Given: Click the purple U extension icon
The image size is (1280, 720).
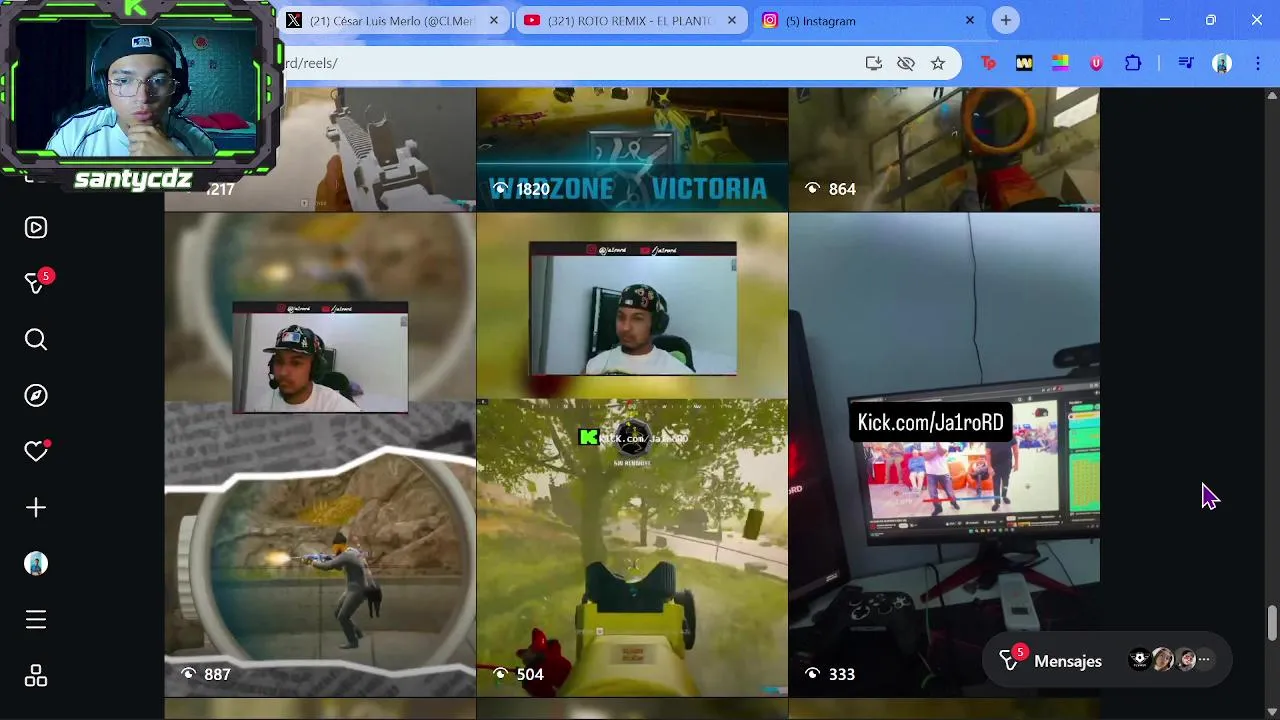Looking at the screenshot, I should 1096,63.
